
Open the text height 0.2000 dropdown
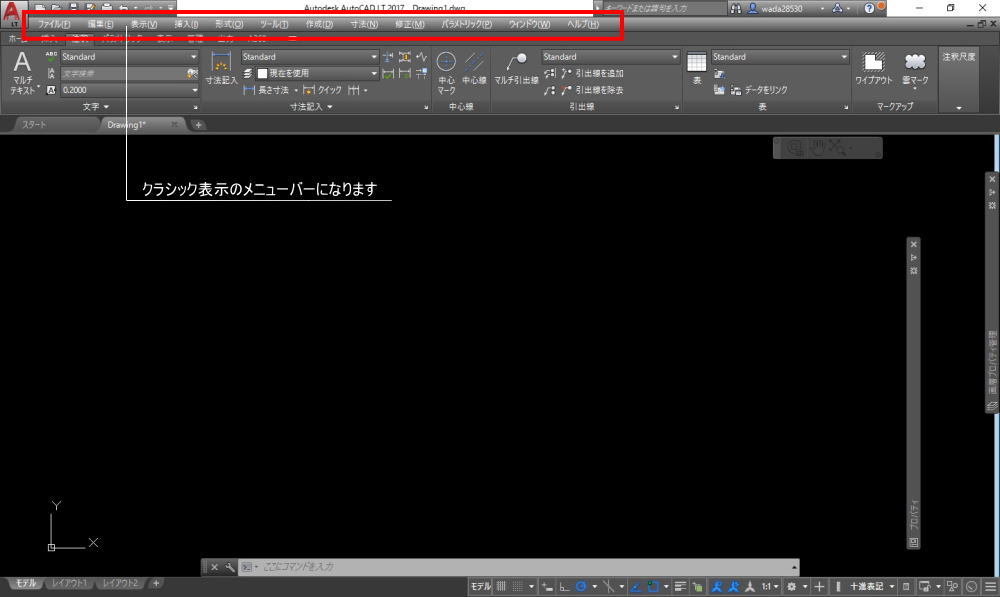tap(129, 90)
